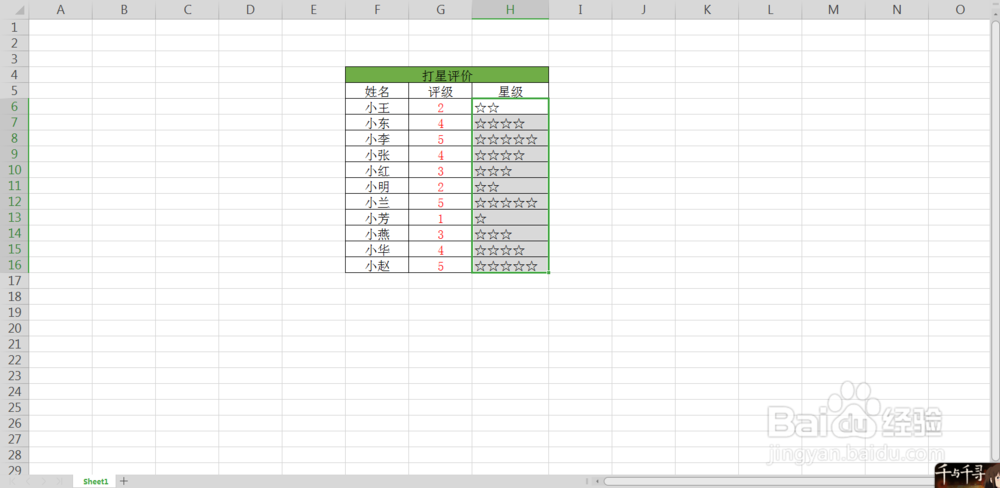The height and width of the screenshot is (488, 1000).
Task: Select column B header
Action: 124,10
